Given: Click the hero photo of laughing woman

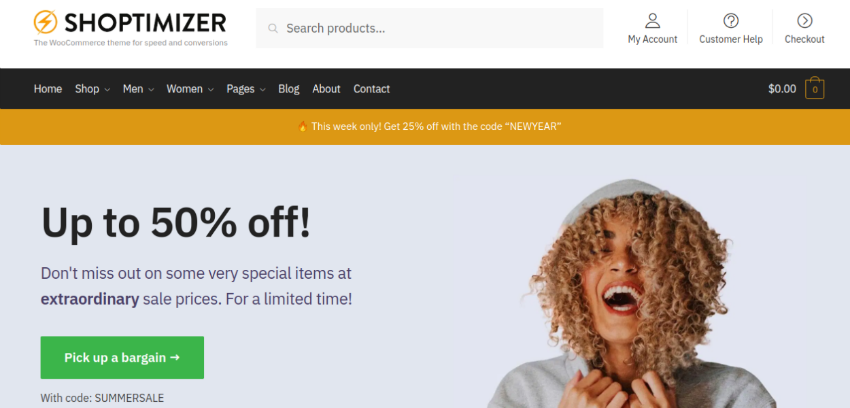Looking at the screenshot, I should [x=629, y=292].
